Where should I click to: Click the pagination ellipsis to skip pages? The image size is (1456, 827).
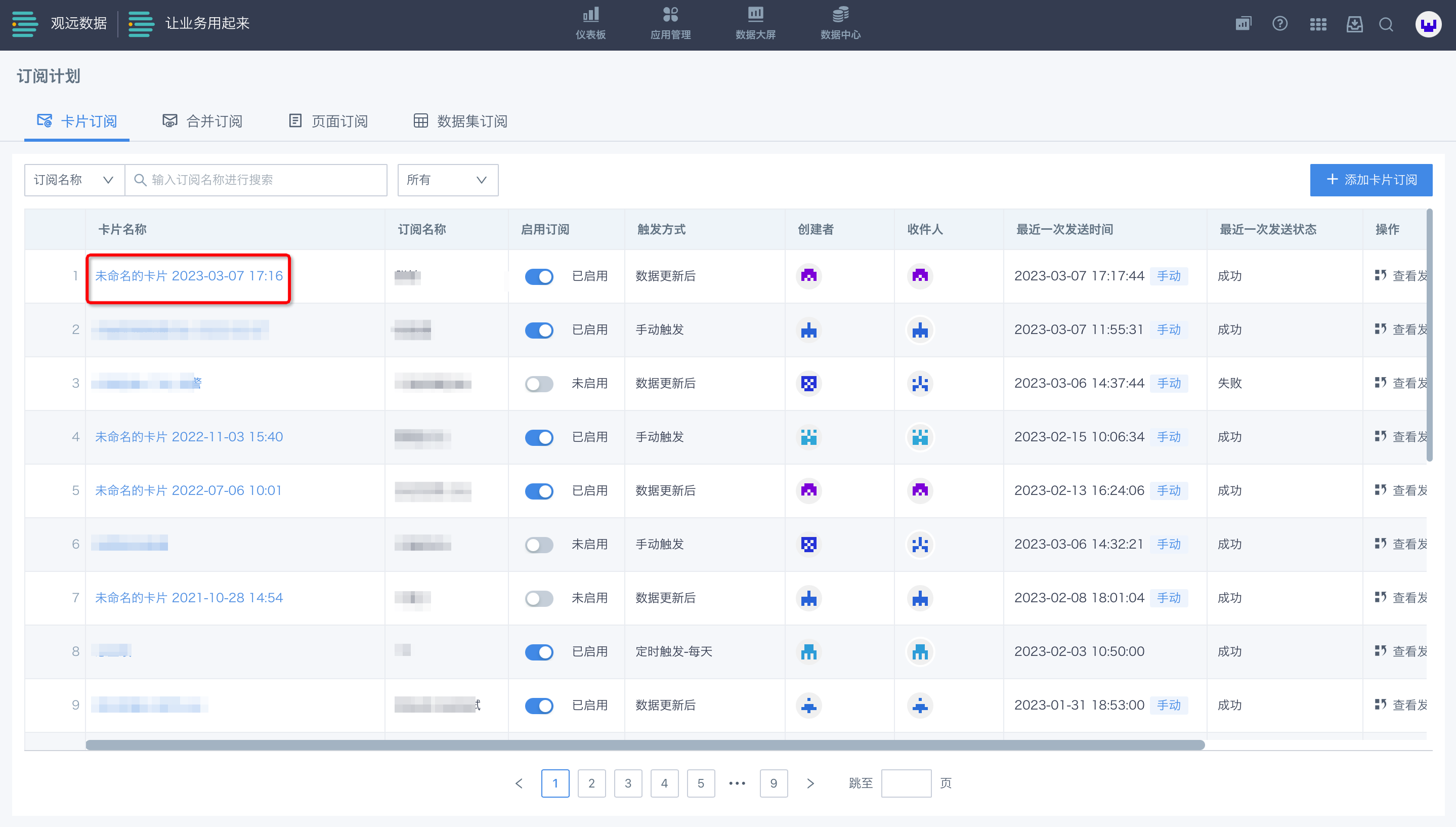(737, 783)
